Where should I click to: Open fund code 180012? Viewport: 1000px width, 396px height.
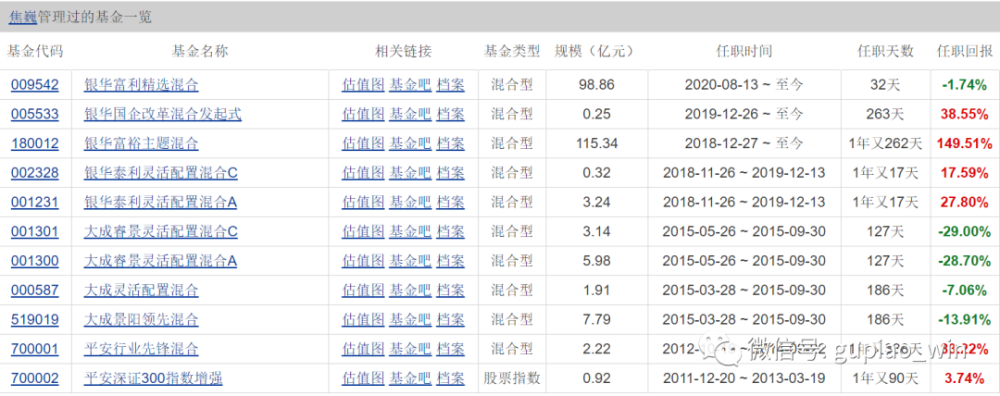34,143
